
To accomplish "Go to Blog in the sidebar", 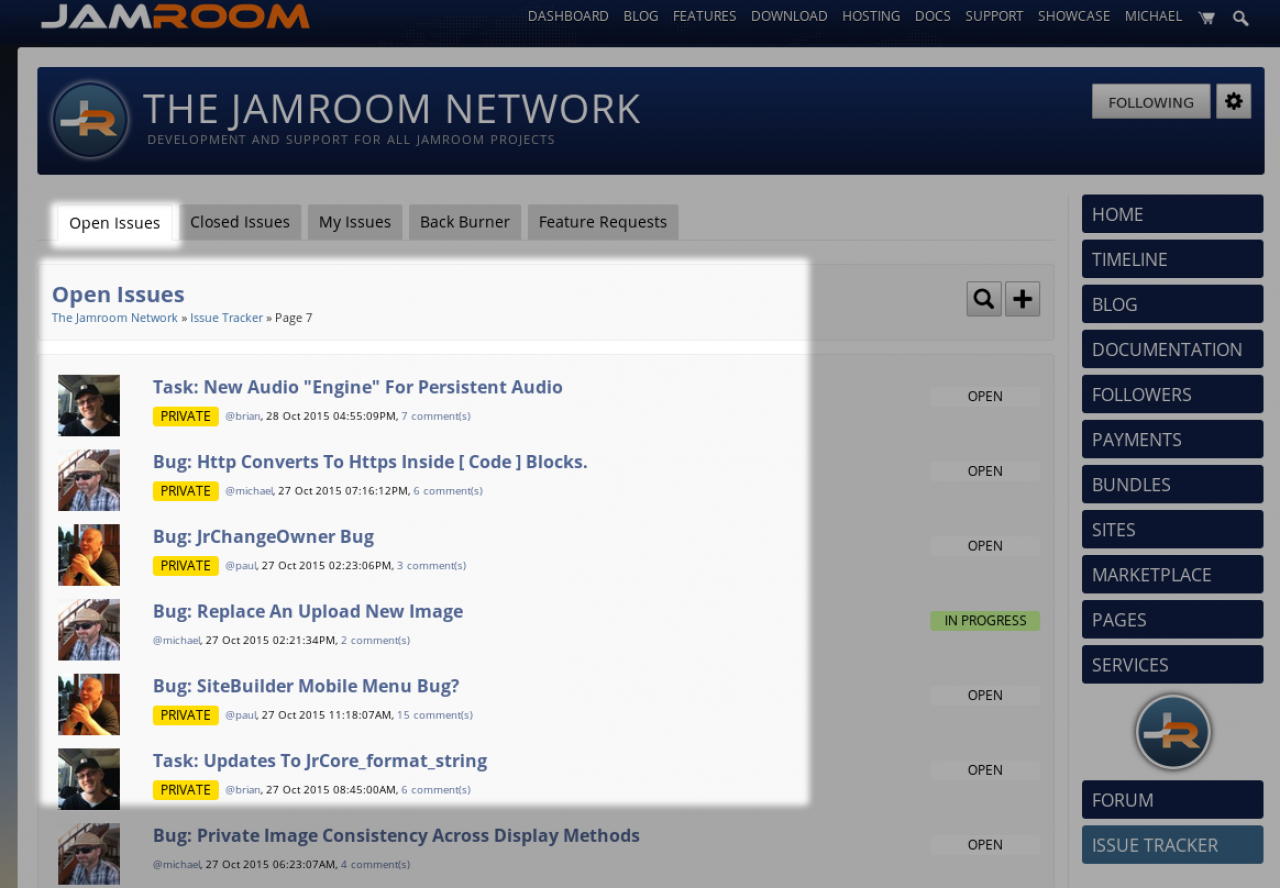I will 1173,304.
